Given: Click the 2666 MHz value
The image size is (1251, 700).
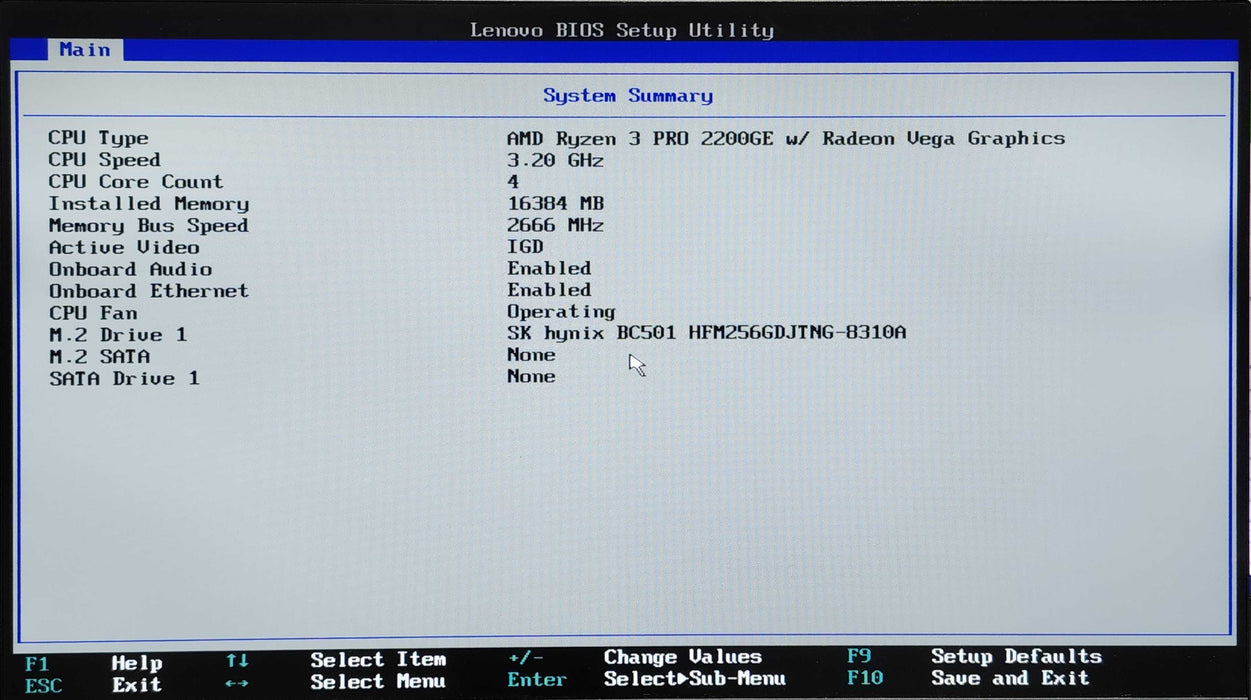Looking at the screenshot, I should click(x=555, y=226).
